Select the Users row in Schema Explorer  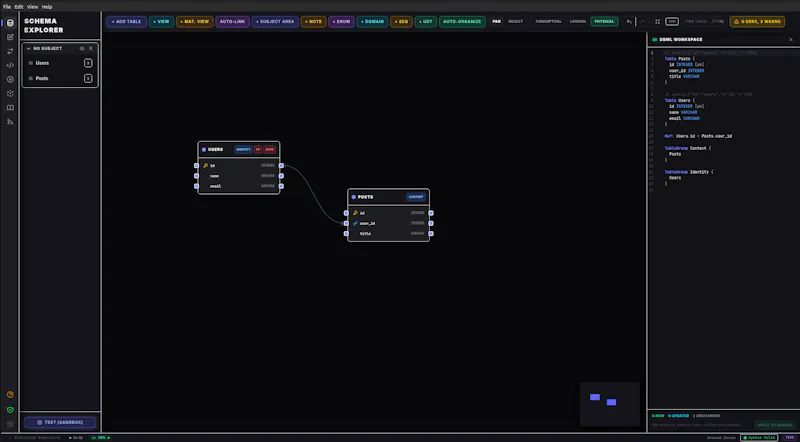point(60,63)
